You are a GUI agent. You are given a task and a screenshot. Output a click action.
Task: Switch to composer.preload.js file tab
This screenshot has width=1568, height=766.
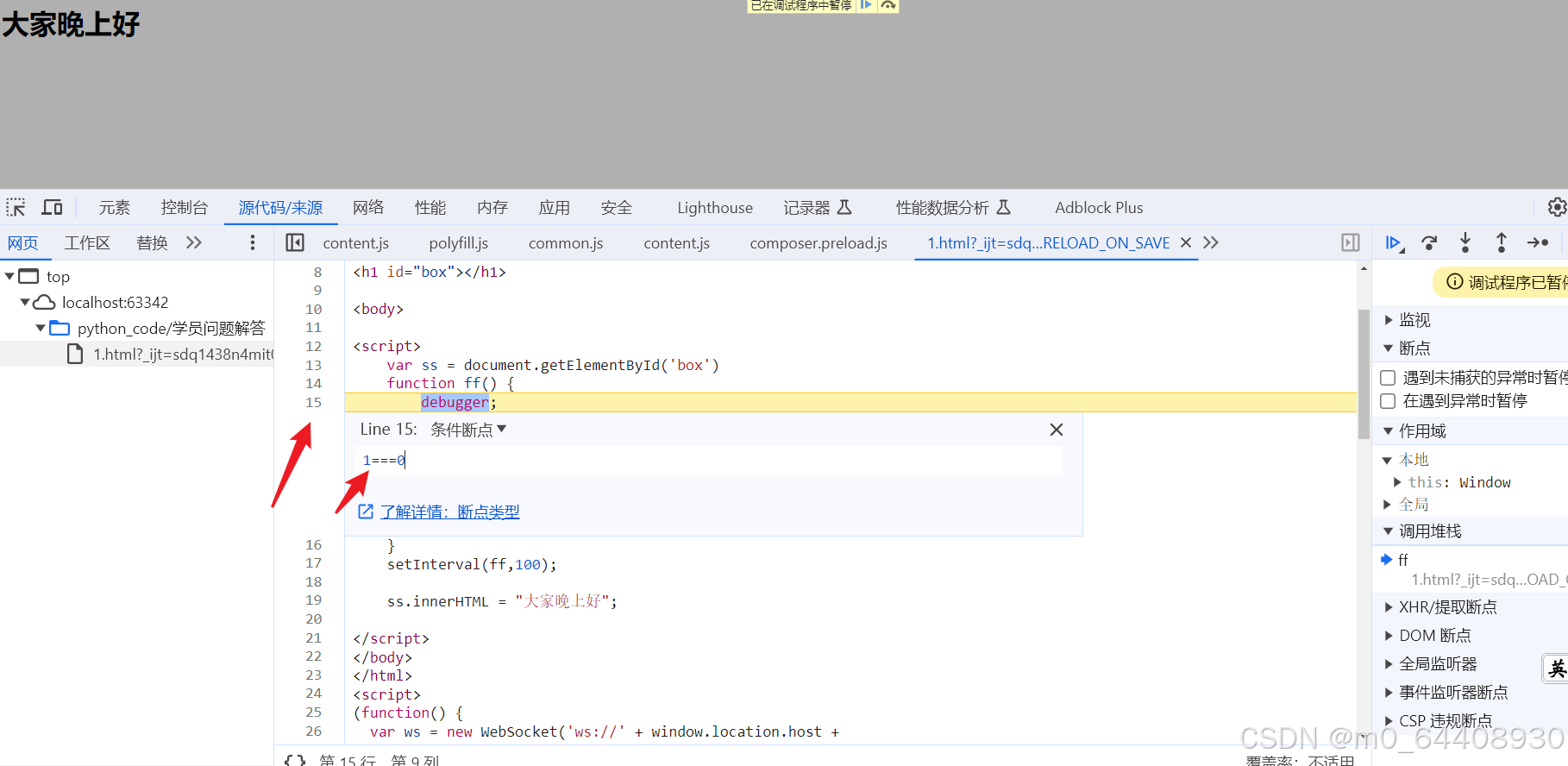[x=818, y=242]
